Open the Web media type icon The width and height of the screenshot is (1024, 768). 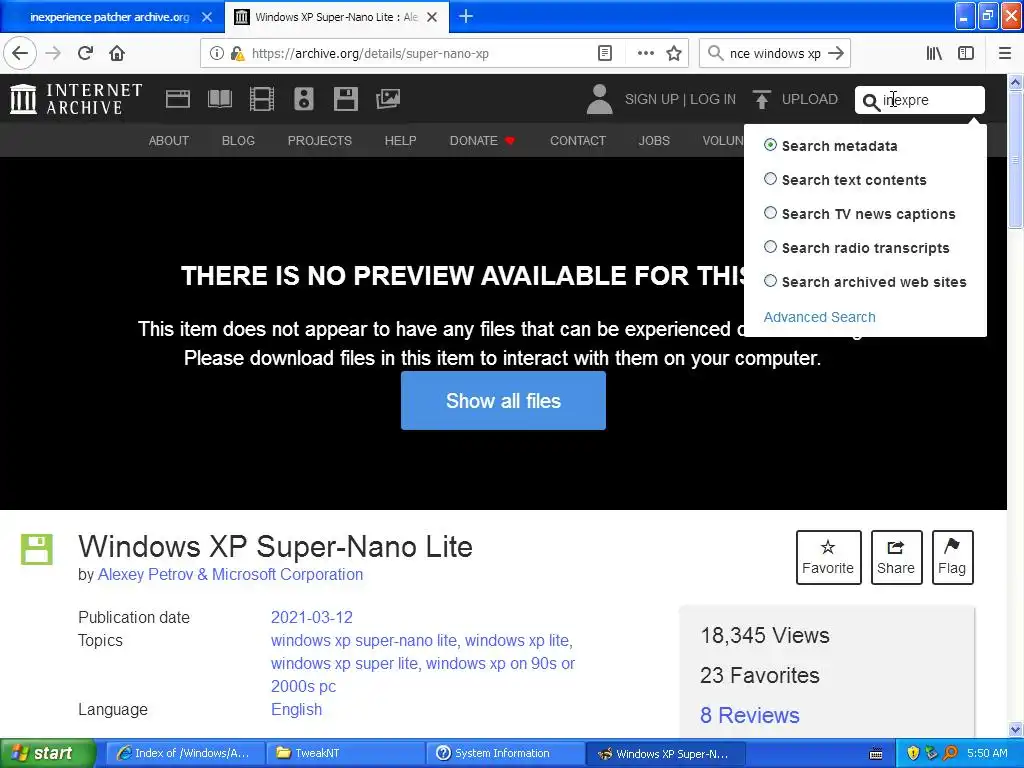click(178, 99)
